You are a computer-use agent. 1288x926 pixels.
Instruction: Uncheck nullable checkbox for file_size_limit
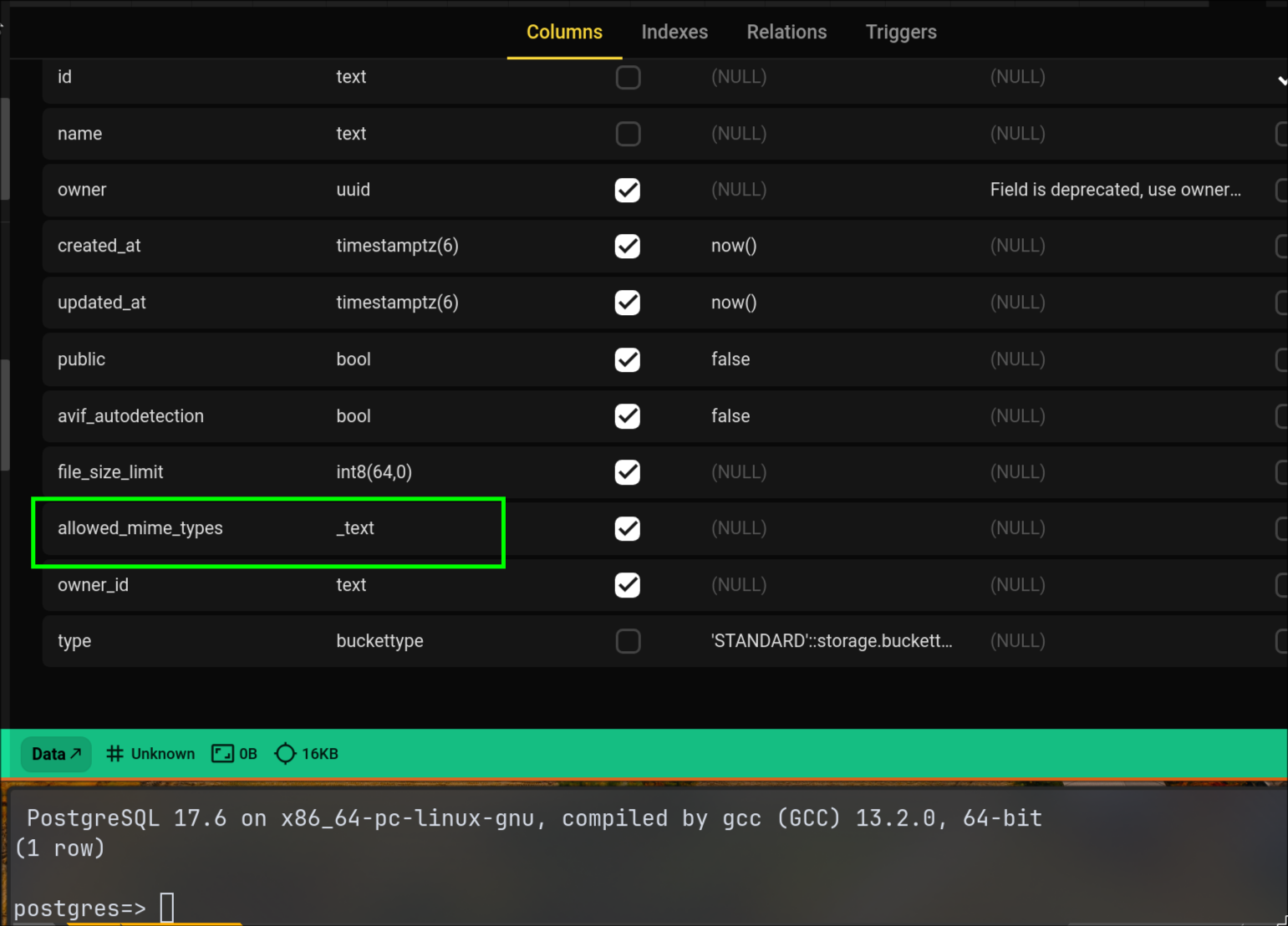pos(628,472)
